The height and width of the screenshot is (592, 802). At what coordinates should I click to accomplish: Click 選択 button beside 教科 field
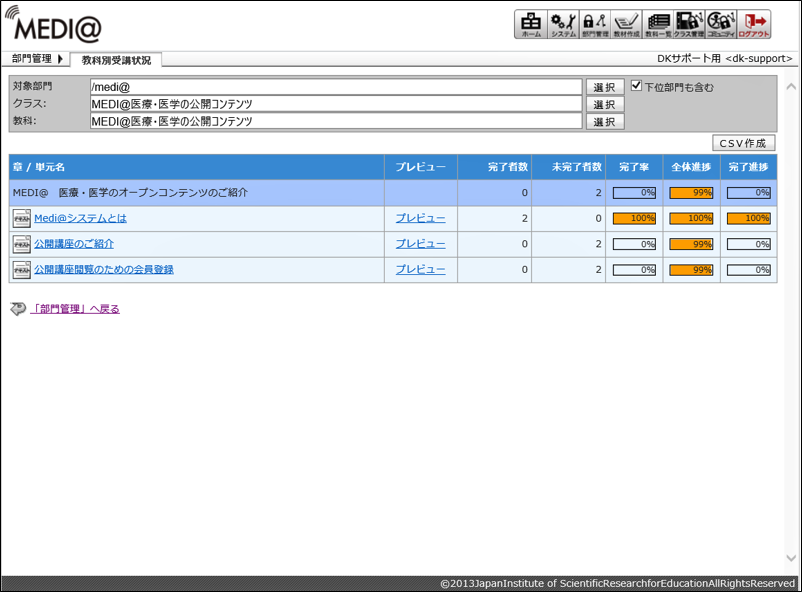click(604, 122)
